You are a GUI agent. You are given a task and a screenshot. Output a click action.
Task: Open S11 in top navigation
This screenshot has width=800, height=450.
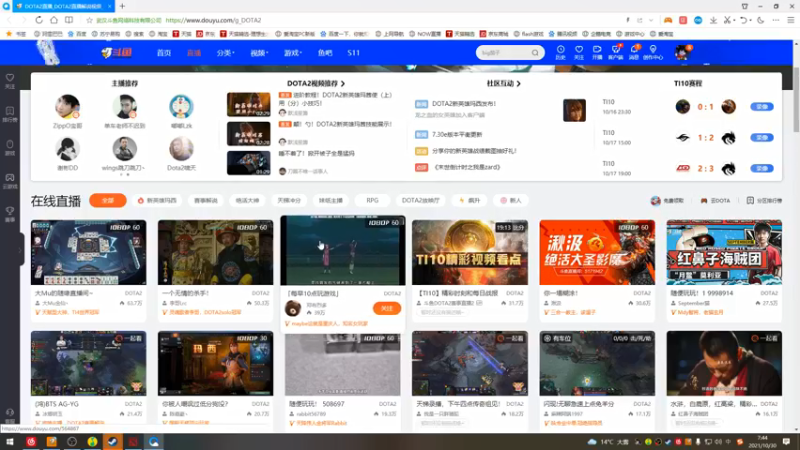tap(354, 53)
